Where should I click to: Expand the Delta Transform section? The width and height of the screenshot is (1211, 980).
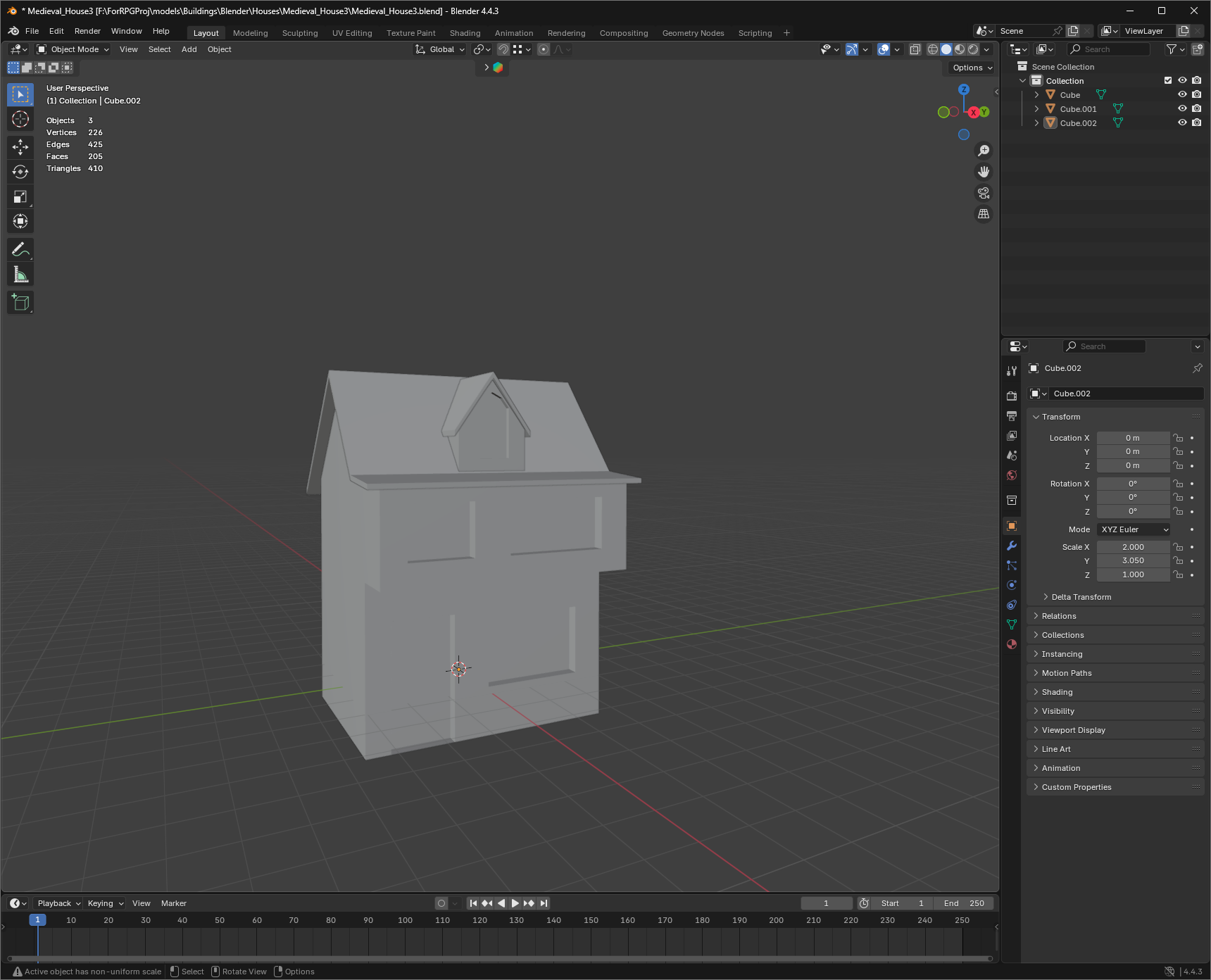tap(1081, 597)
